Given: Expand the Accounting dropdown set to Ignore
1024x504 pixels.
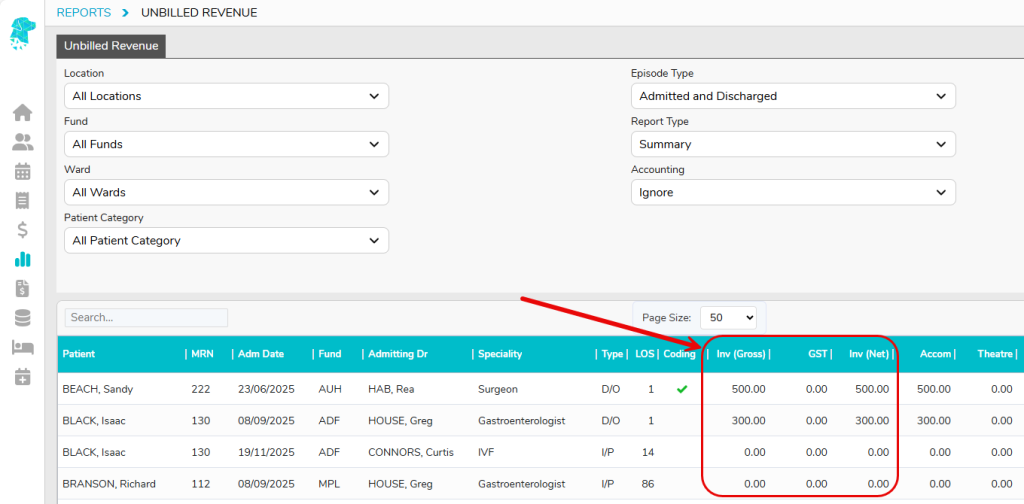Looking at the screenshot, I should 793,192.
